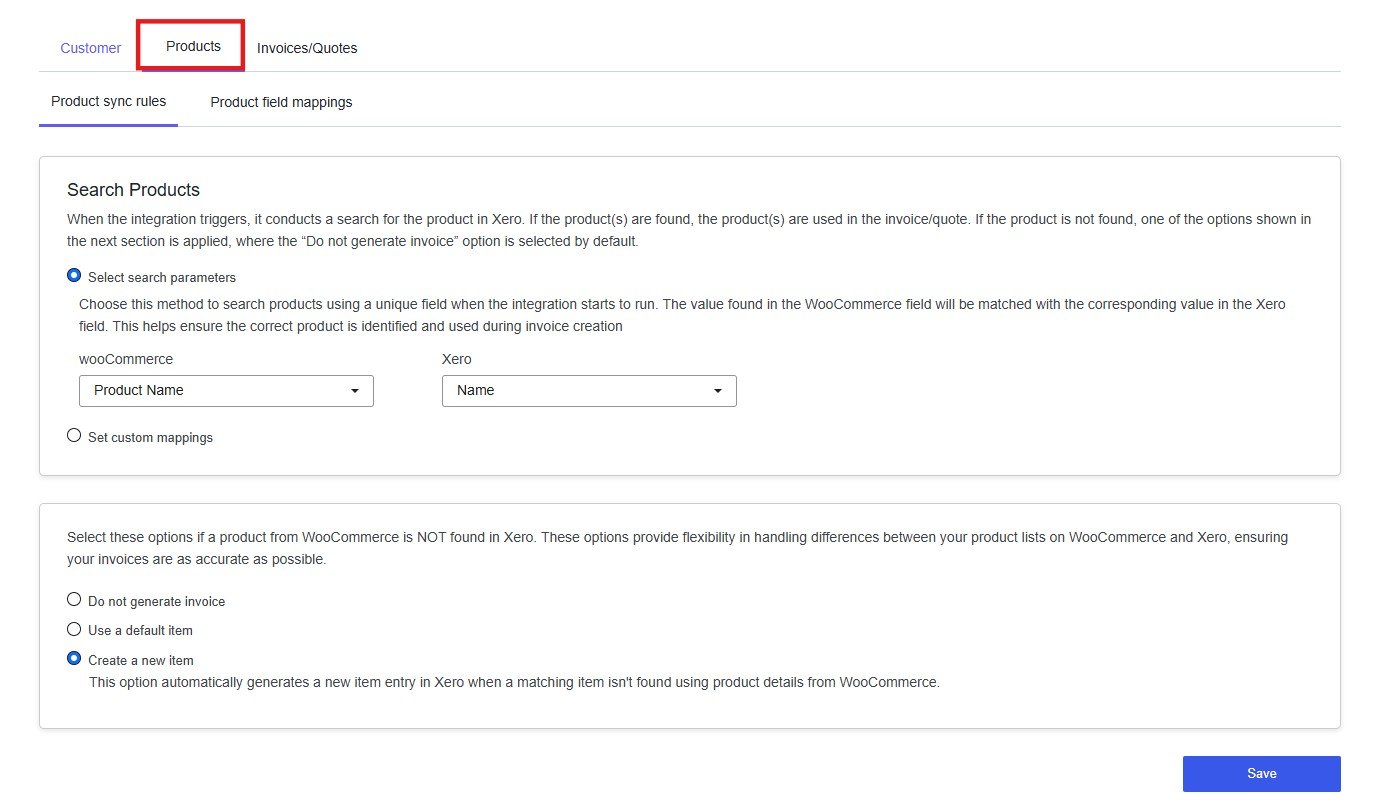
Task: Pick the Create a new item option
Action: click(74, 659)
